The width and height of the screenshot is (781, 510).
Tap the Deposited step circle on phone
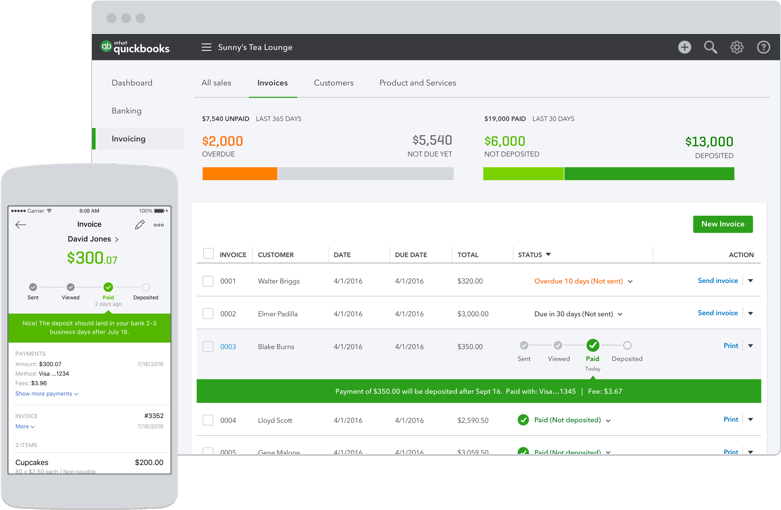coord(145,287)
